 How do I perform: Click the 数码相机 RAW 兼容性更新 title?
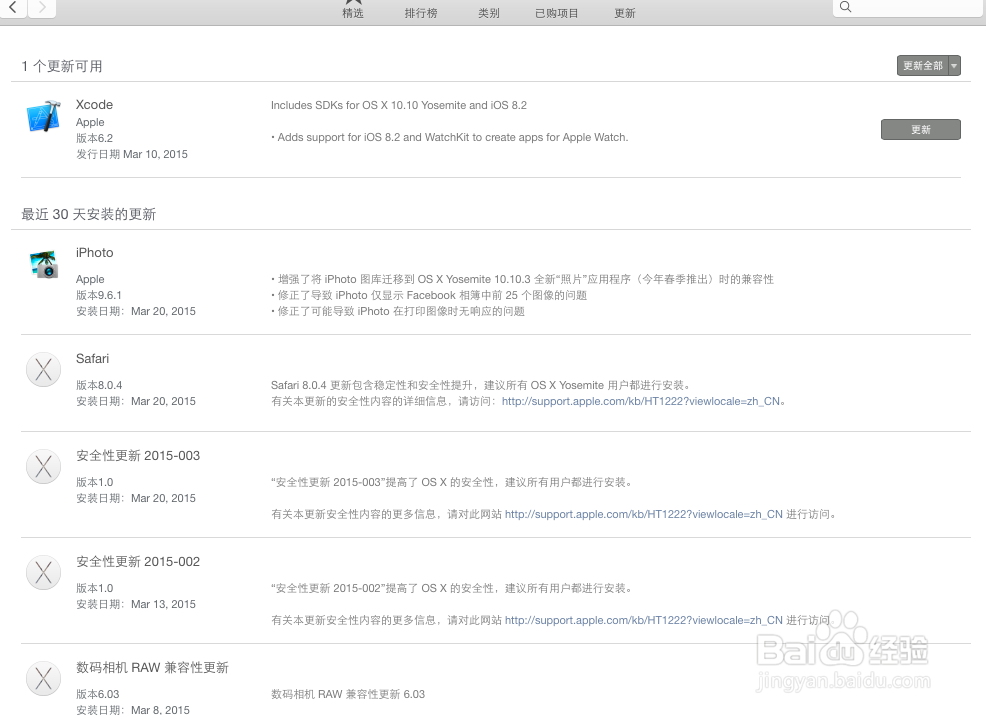coord(152,667)
